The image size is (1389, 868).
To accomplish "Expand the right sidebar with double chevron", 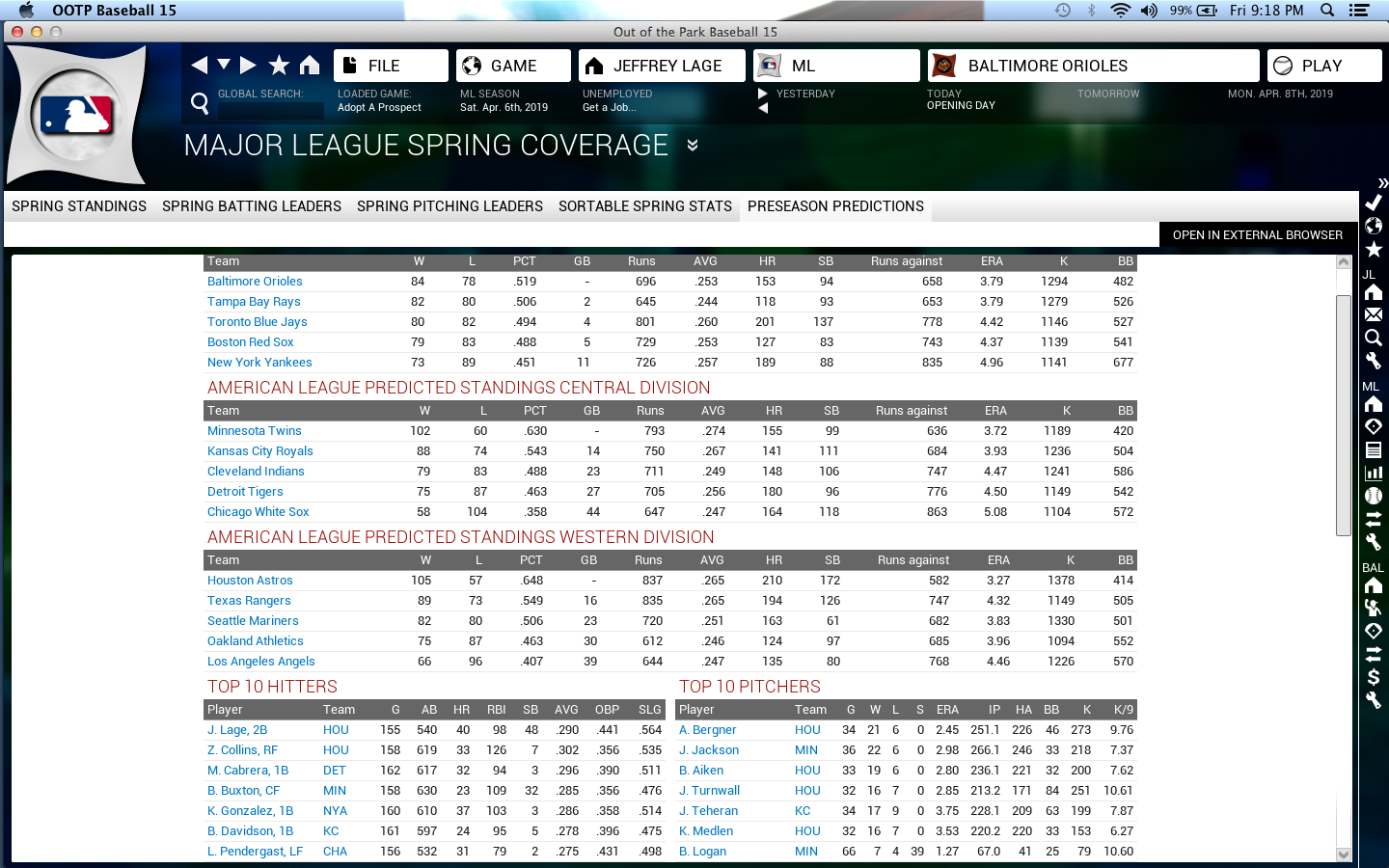I will point(1383,182).
